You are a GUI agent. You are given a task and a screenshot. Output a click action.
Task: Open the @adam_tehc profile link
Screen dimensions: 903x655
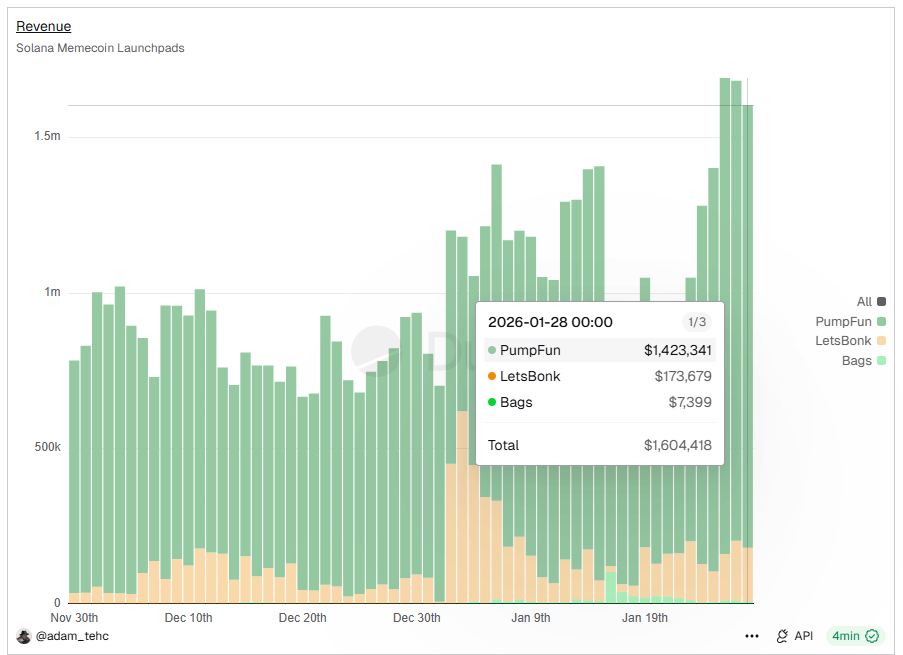tap(72, 636)
